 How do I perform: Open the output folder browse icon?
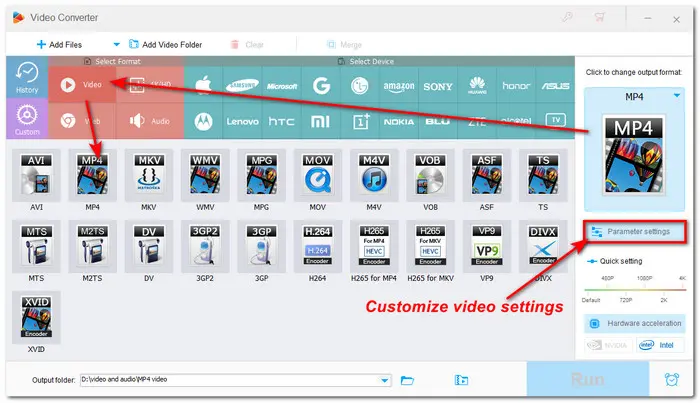point(407,380)
